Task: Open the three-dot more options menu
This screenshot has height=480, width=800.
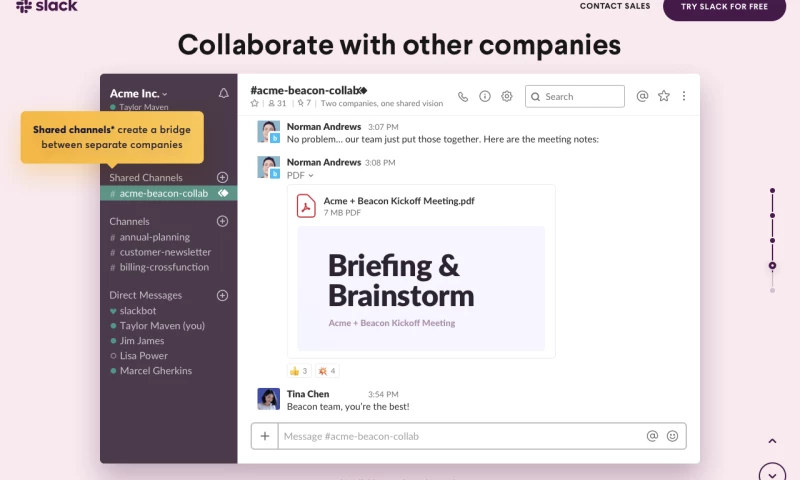Action: [x=684, y=97]
